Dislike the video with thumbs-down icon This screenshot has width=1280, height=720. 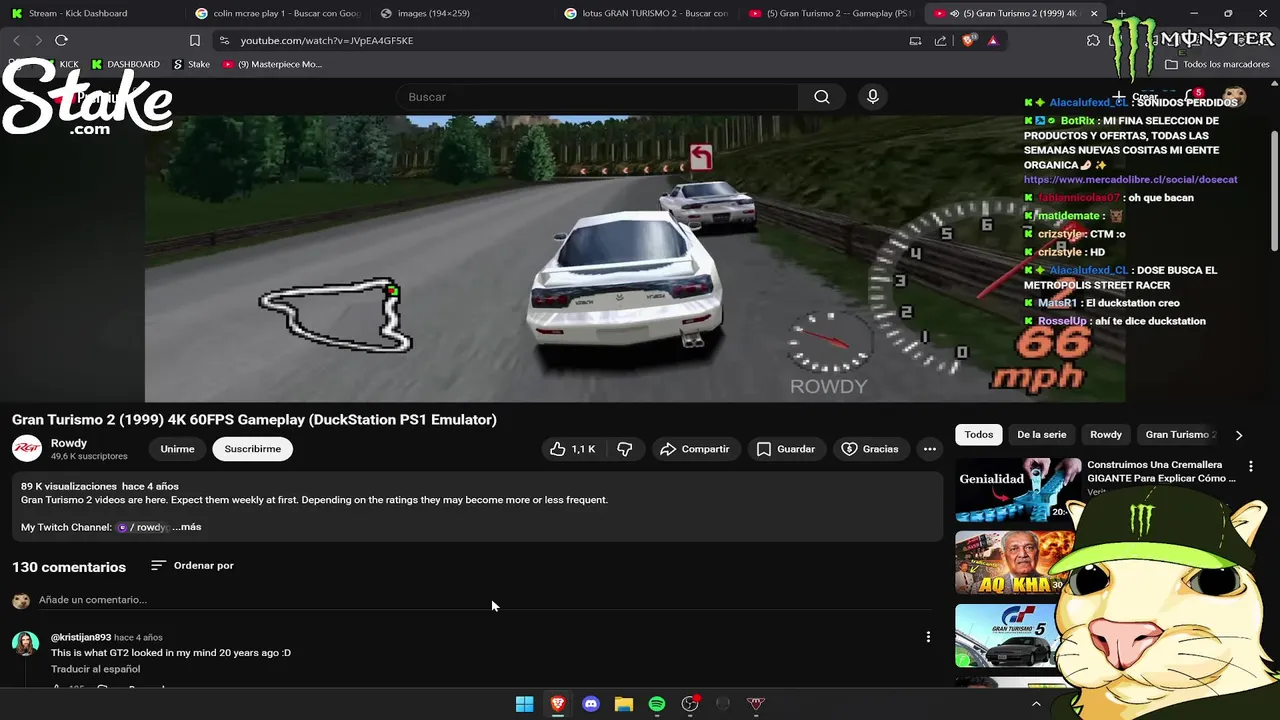pos(625,449)
